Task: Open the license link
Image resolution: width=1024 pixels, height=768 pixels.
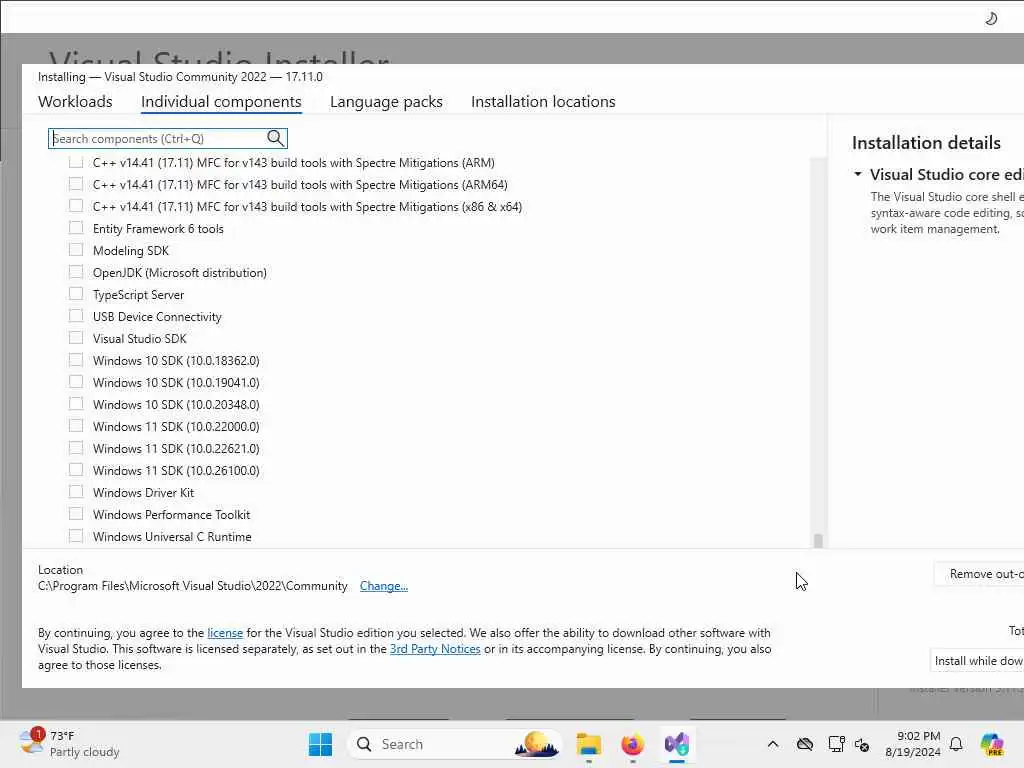Action: click(225, 633)
